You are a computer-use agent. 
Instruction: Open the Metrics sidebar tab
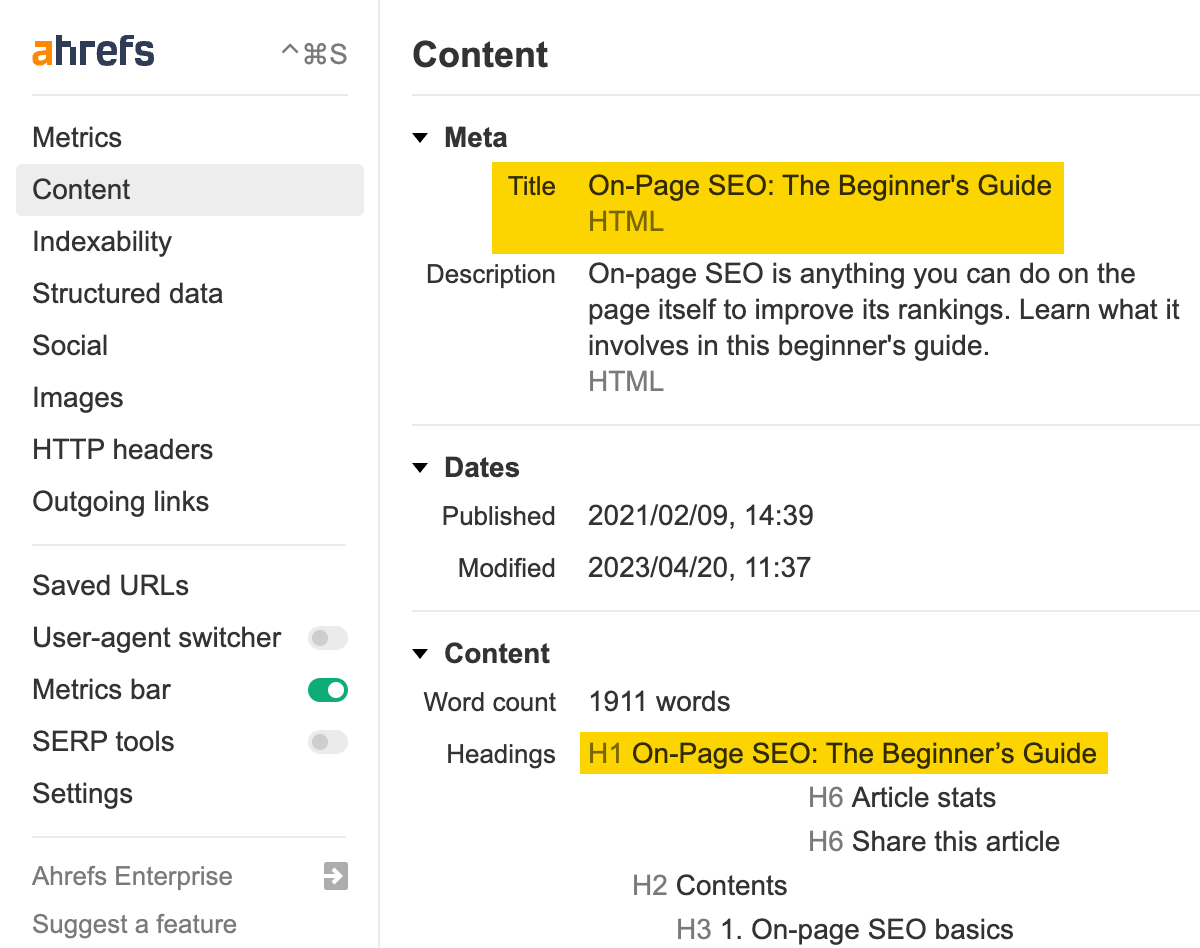tap(77, 138)
